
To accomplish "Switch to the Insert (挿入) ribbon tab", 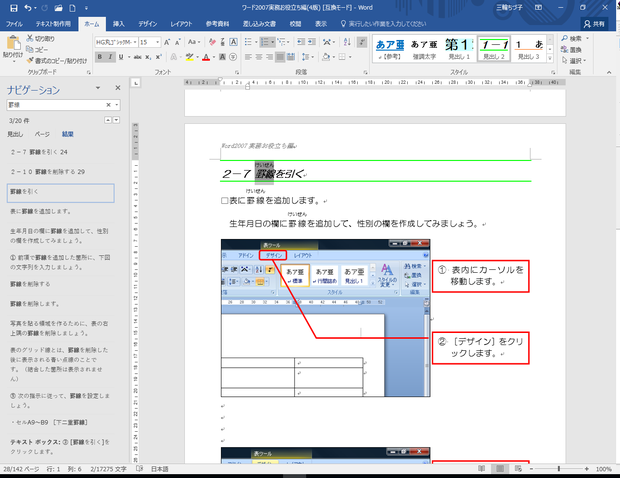I will pos(118,24).
